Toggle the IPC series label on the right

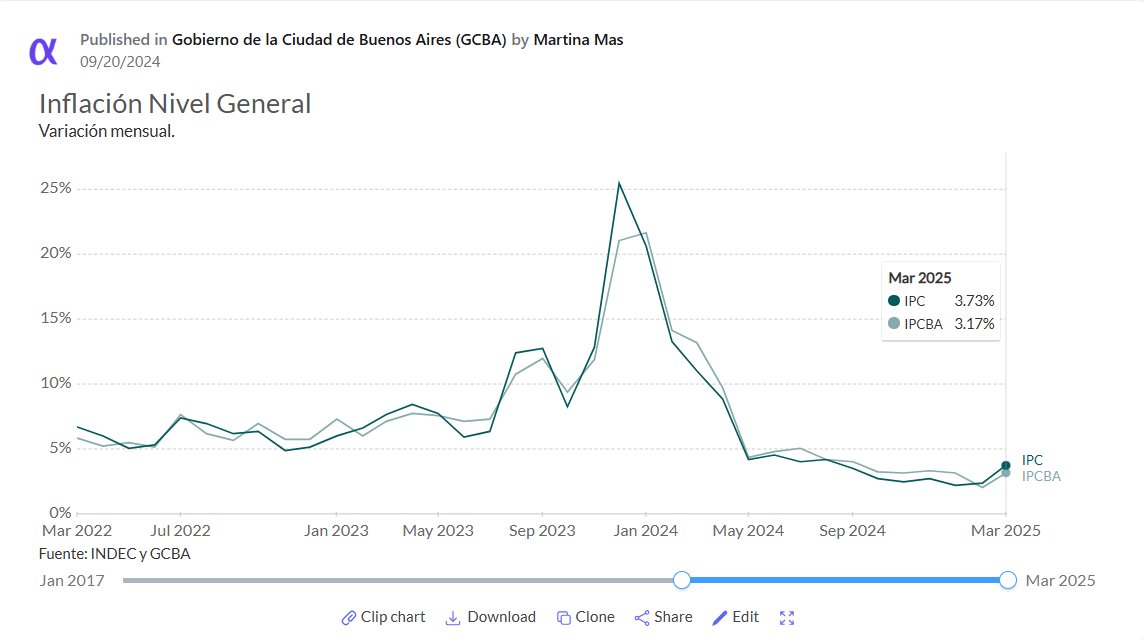(x=1031, y=460)
